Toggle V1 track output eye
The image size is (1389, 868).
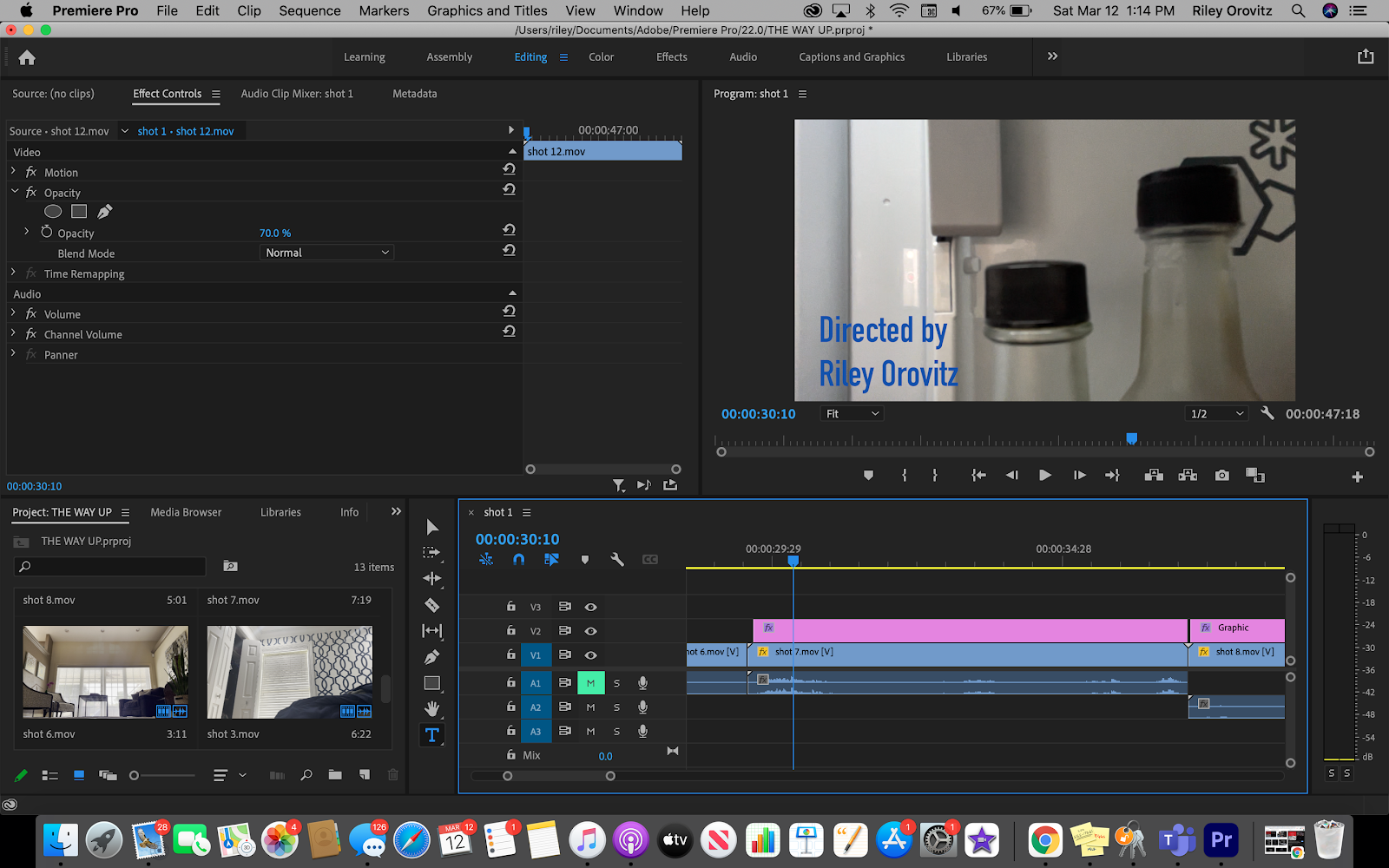[x=590, y=655]
